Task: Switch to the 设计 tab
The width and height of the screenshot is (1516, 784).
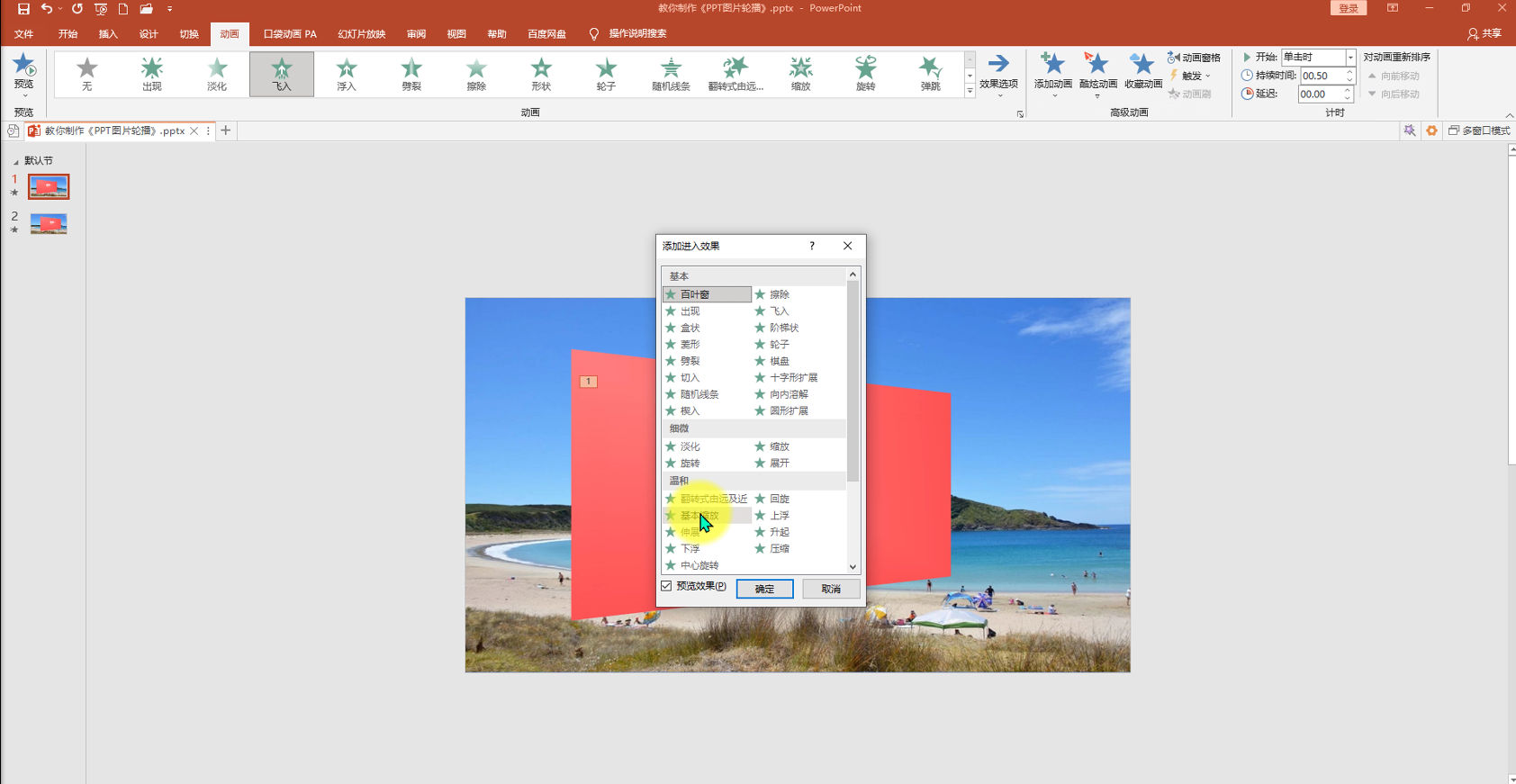Action: click(x=149, y=34)
